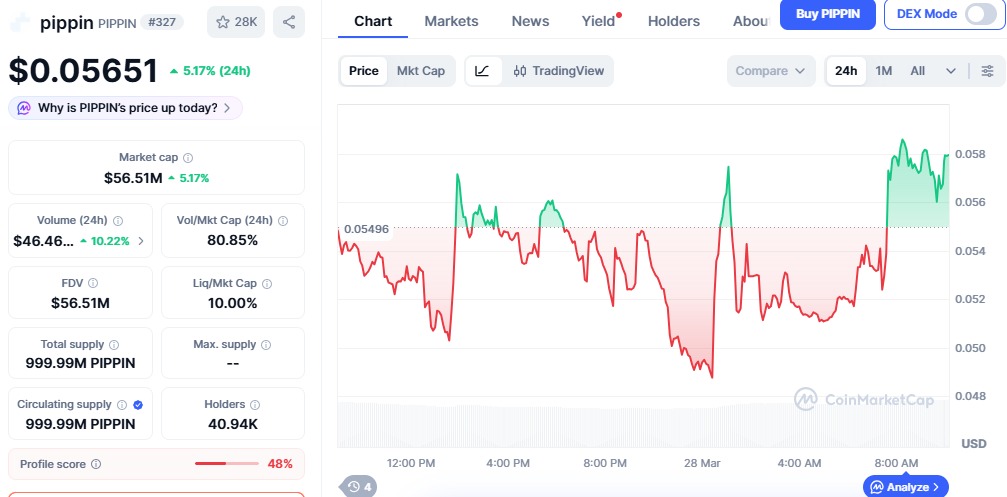Click the $0.05651 current price
The height and width of the screenshot is (497, 1007).
83,71
